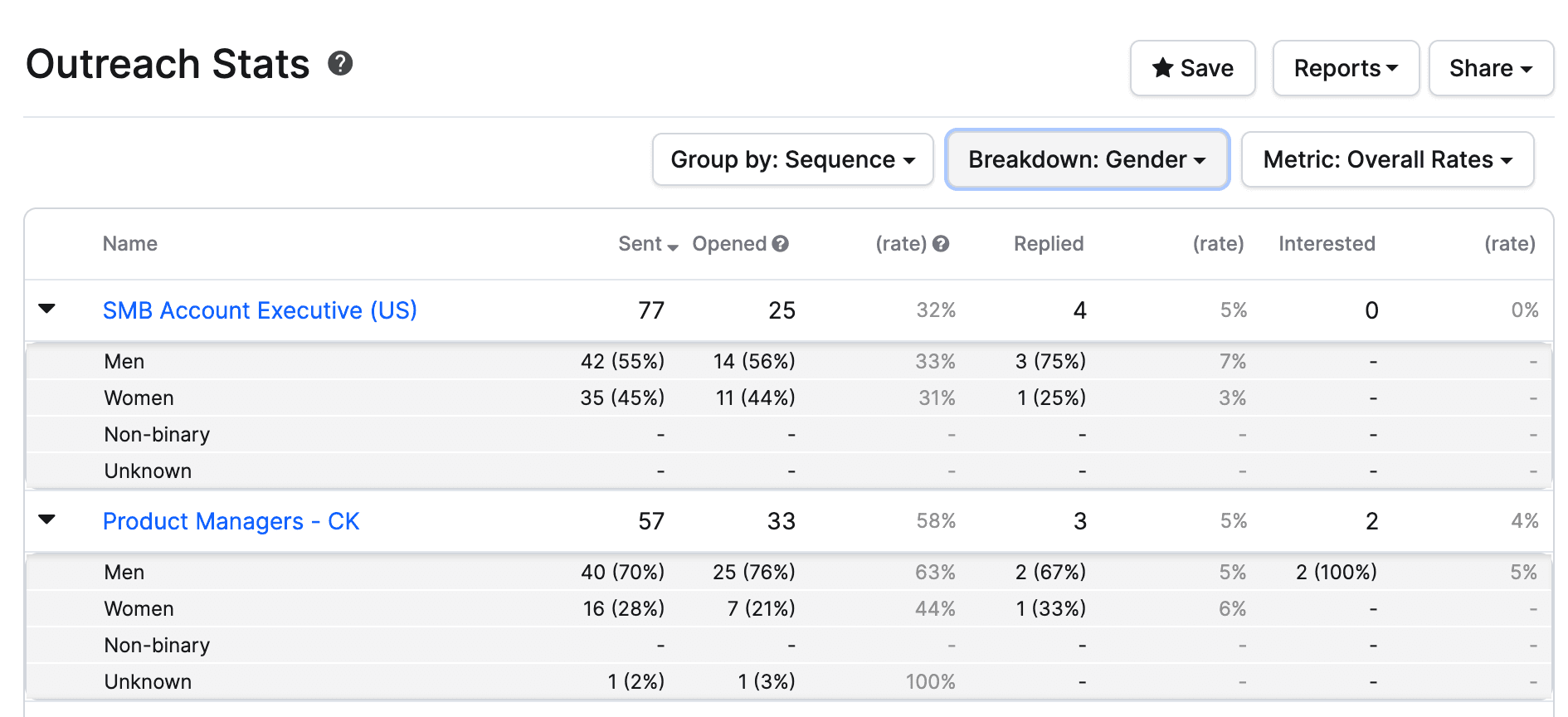The height and width of the screenshot is (717, 1568).
Task: Open the Metric: Overall Rates dropdown
Action: click(x=1387, y=159)
